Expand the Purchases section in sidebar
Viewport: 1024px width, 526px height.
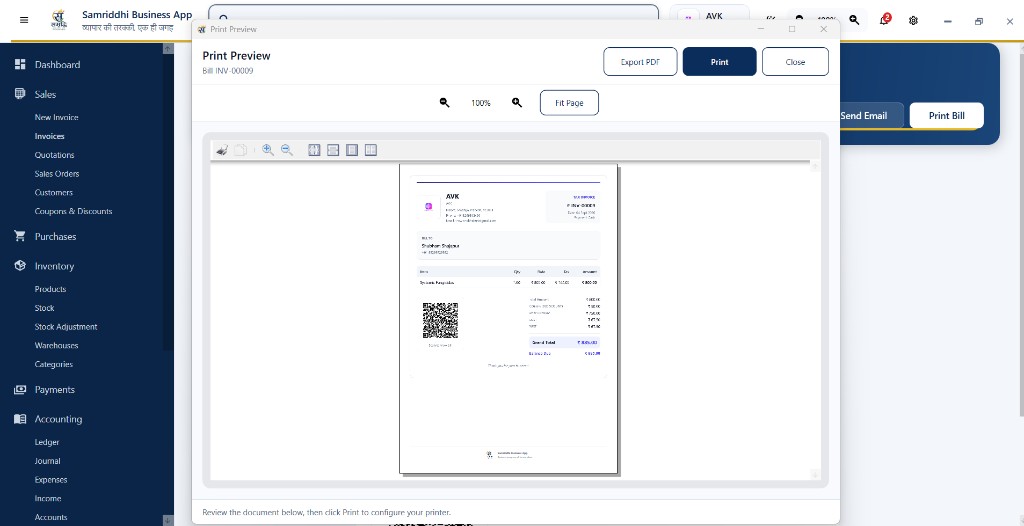tap(56, 237)
